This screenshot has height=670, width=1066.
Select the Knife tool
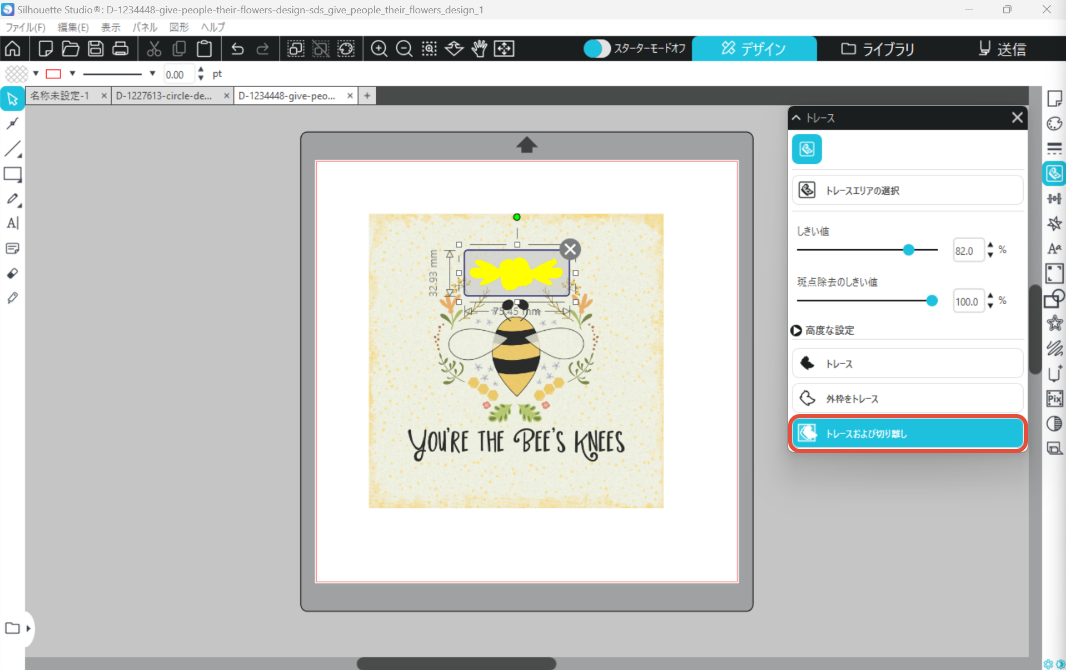tap(12, 298)
